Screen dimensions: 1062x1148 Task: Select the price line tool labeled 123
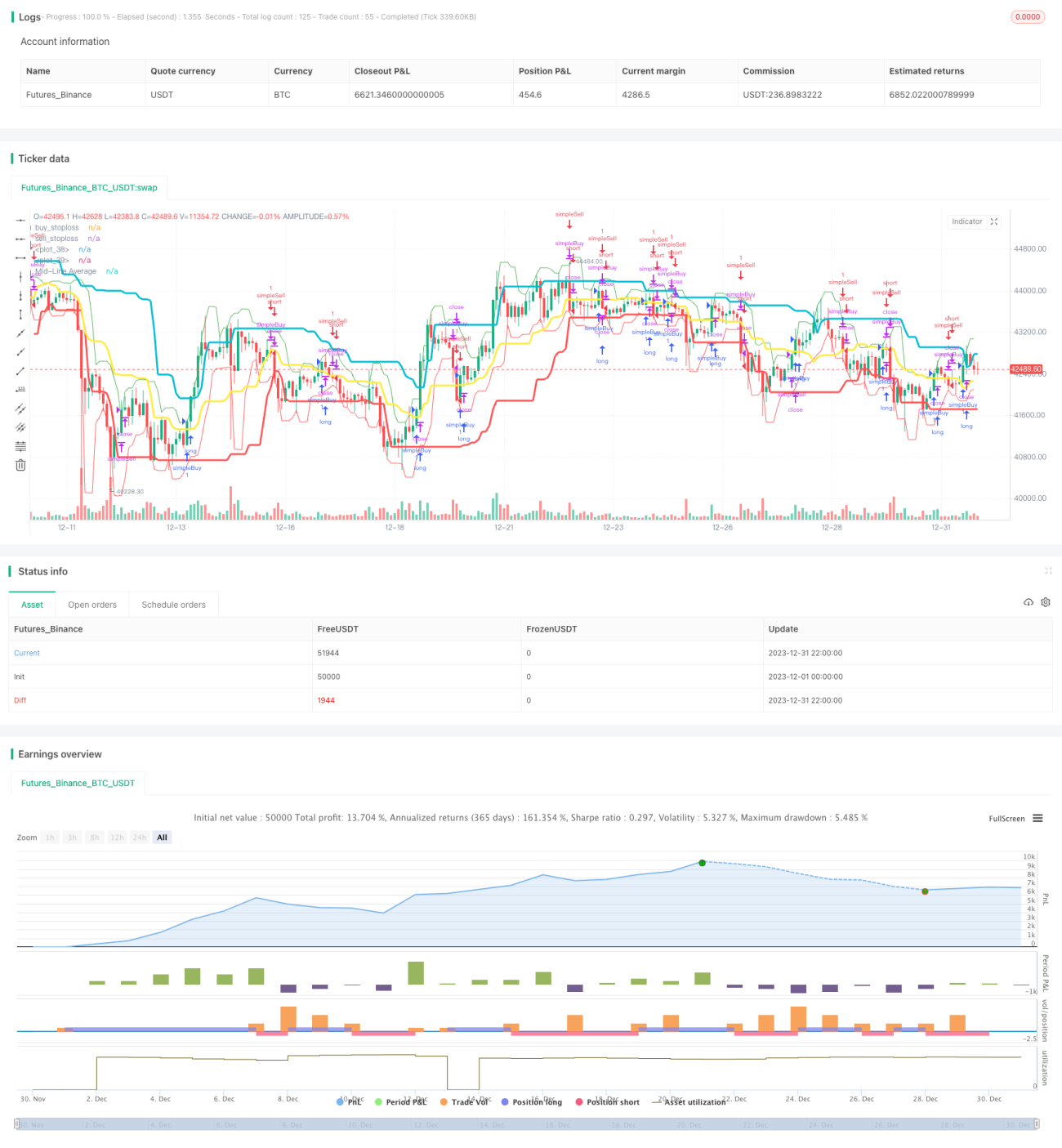pyautogui.click(x=20, y=390)
